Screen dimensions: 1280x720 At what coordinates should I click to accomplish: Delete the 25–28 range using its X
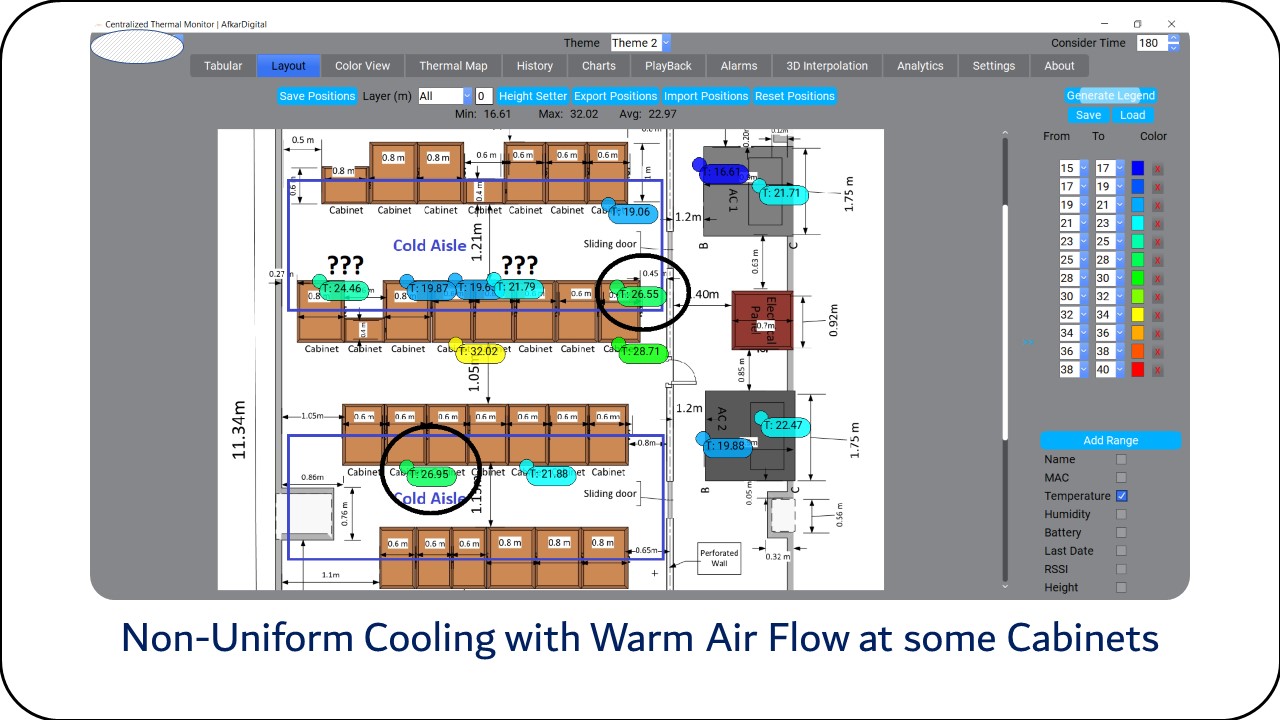pyautogui.click(x=1157, y=260)
